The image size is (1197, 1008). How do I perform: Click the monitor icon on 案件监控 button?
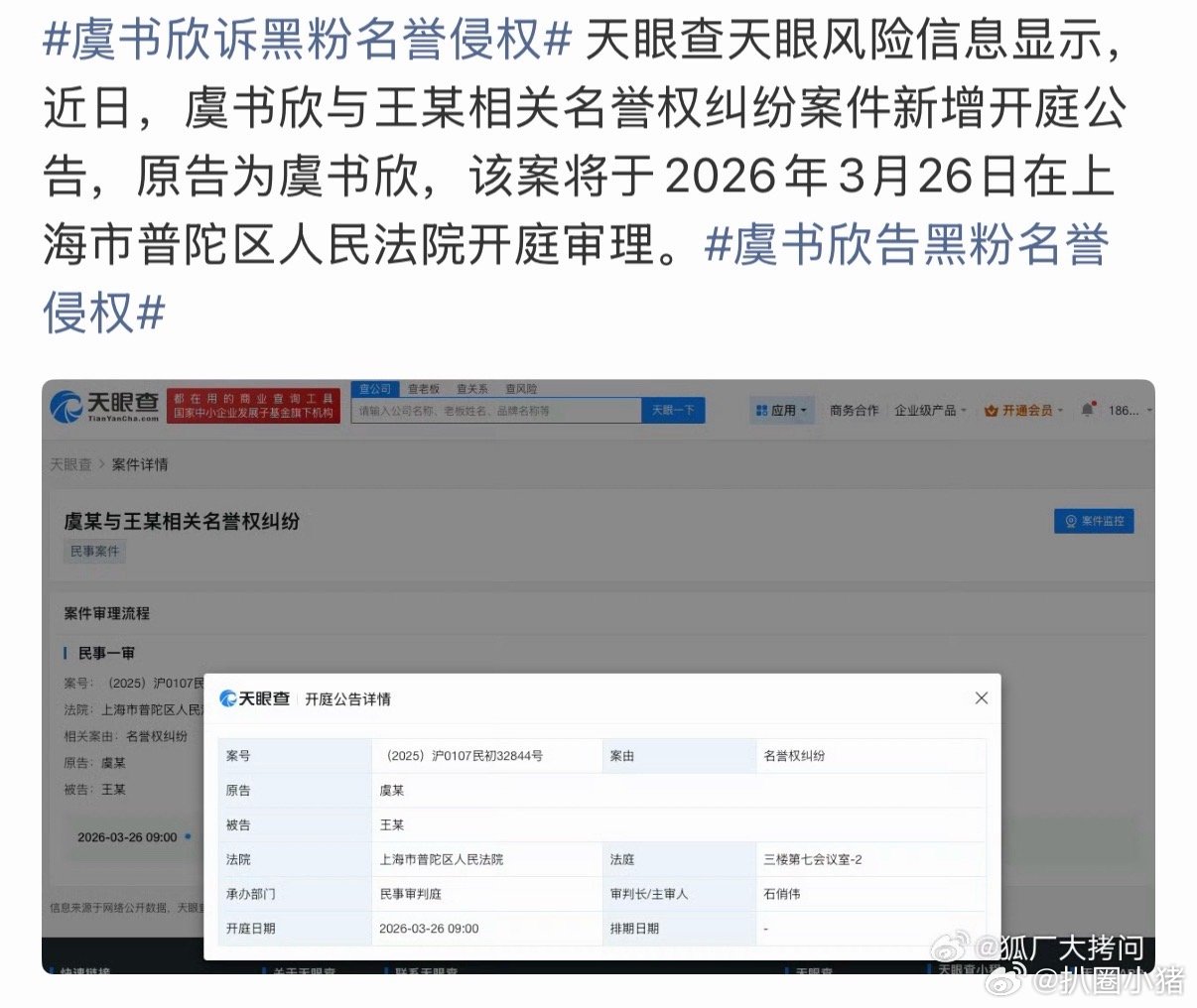(x=1070, y=520)
